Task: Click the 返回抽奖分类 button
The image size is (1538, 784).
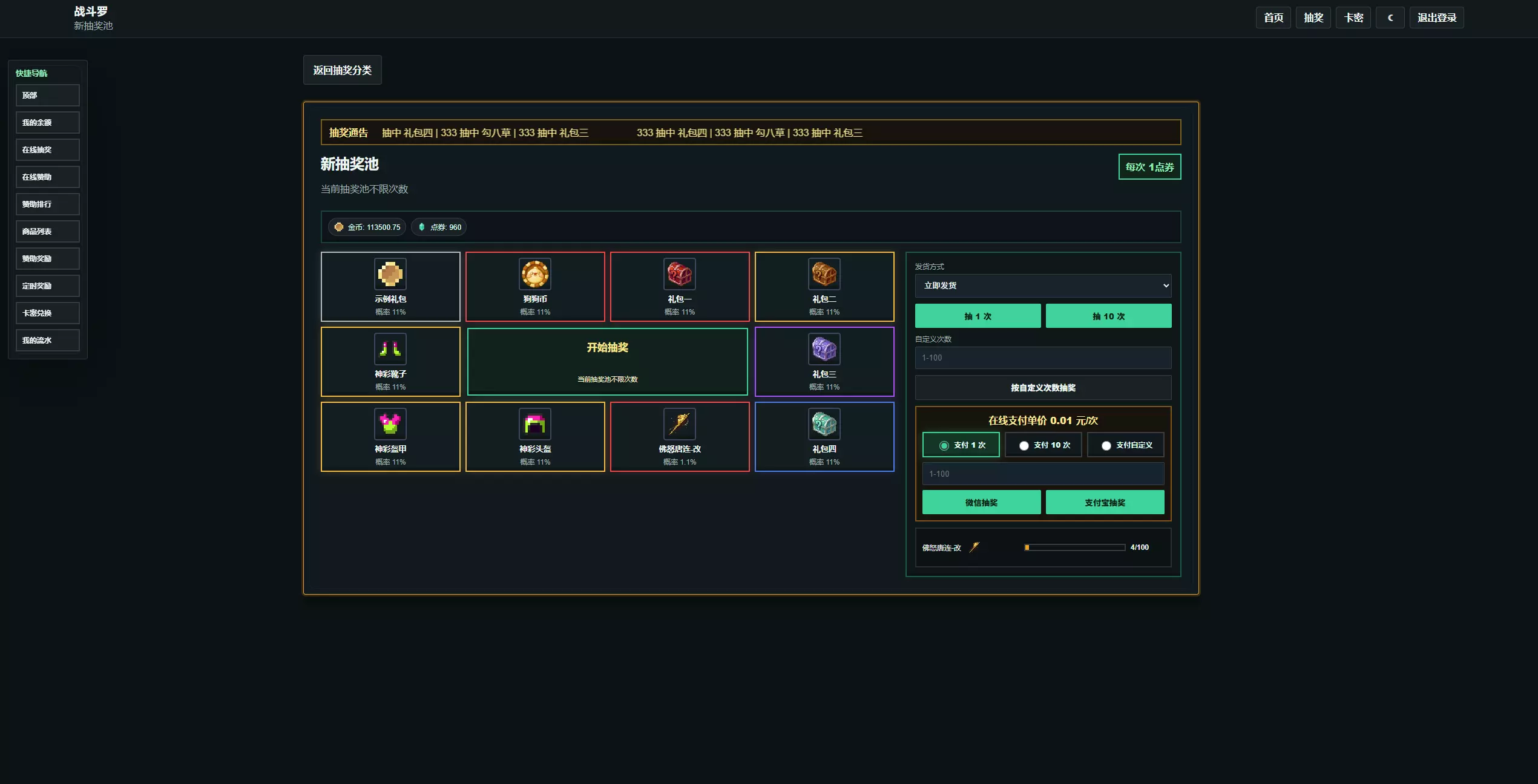Action: tap(343, 70)
